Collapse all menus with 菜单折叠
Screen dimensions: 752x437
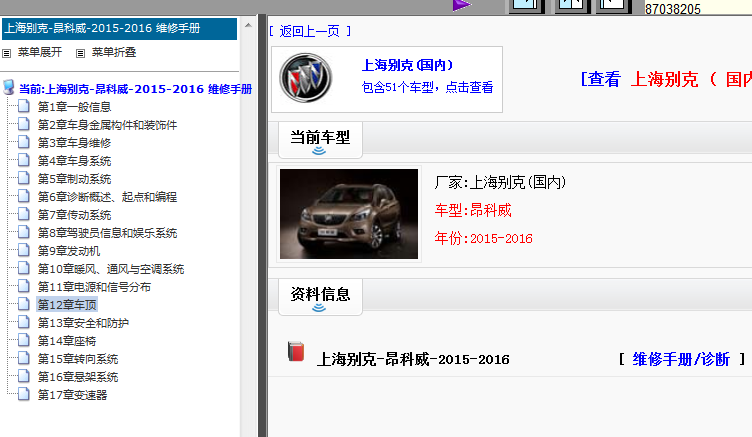(x=114, y=52)
